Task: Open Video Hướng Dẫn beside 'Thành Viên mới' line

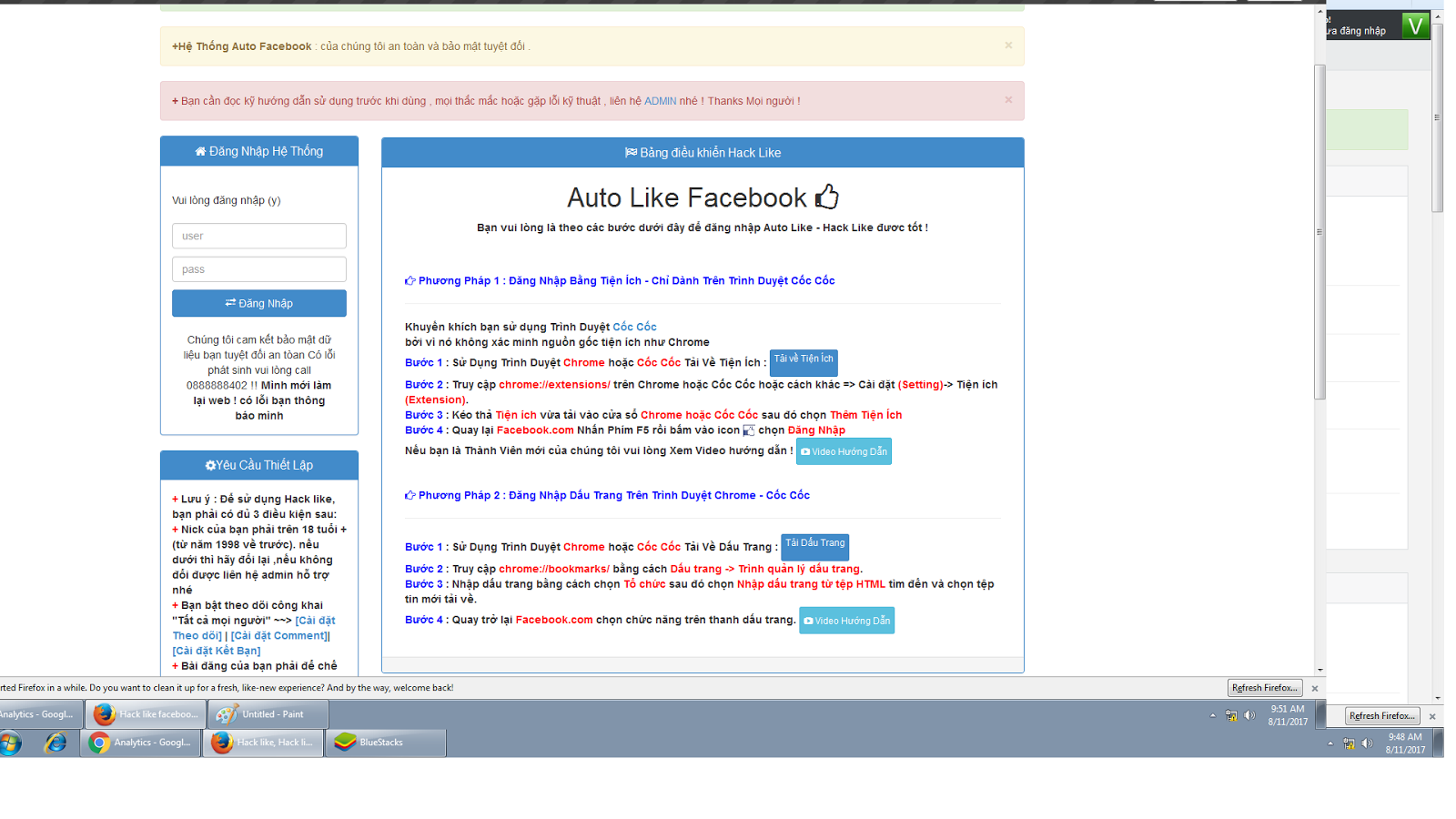Action: (844, 451)
